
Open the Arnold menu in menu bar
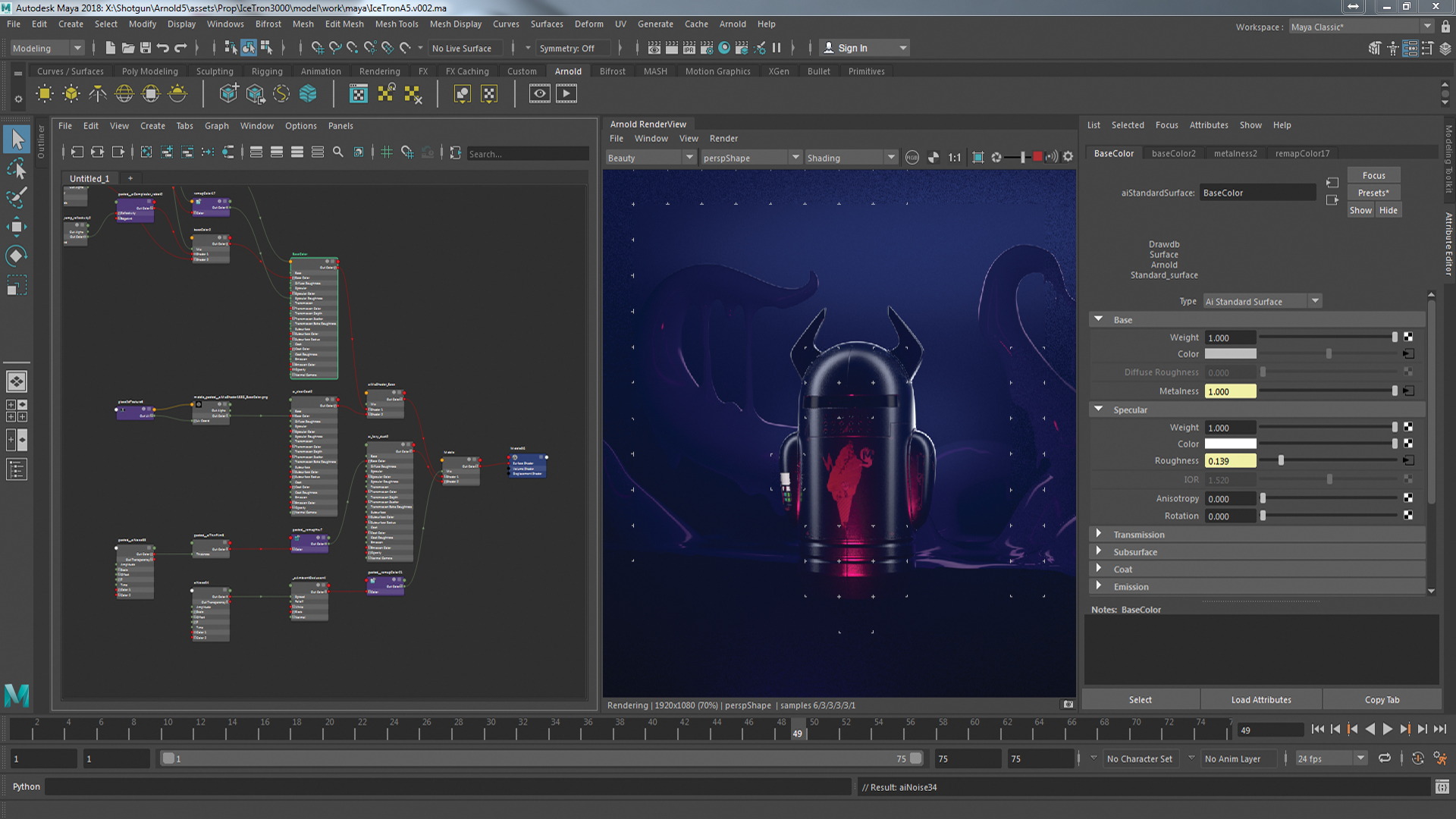click(732, 24)
